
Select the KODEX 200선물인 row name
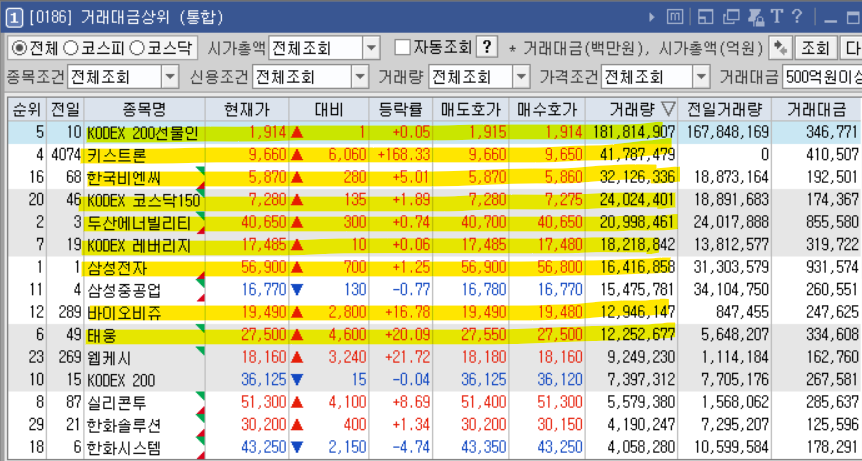pyautogui.click(x=142, y=133)
